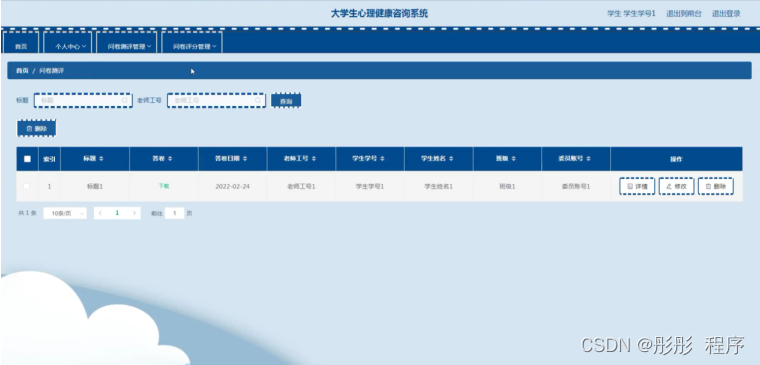This screenshot has height=365, width=760.
Task: Click the 标题1 table cell
Action: click(95, 186)
